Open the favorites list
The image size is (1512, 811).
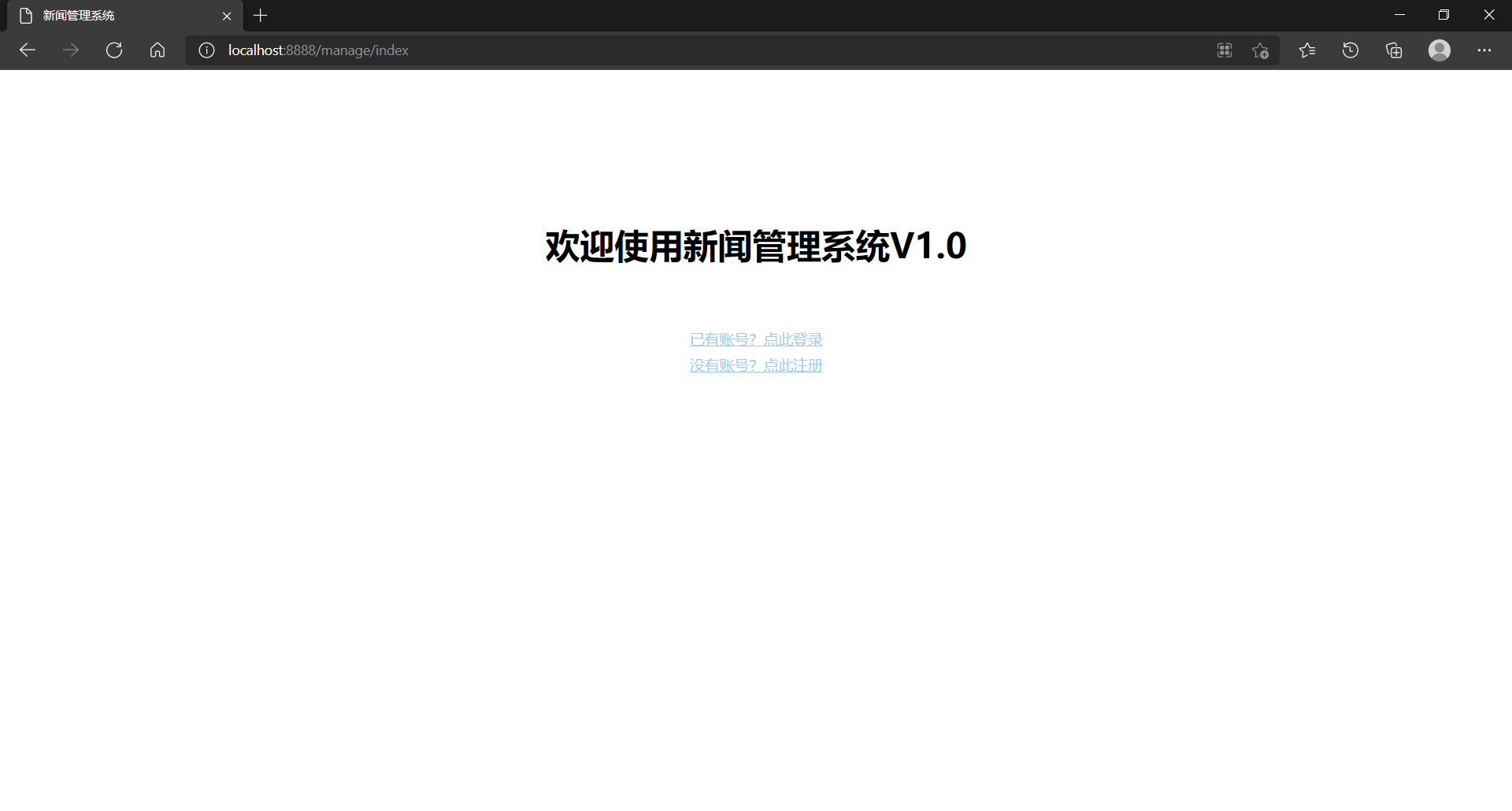point(1306,50)
